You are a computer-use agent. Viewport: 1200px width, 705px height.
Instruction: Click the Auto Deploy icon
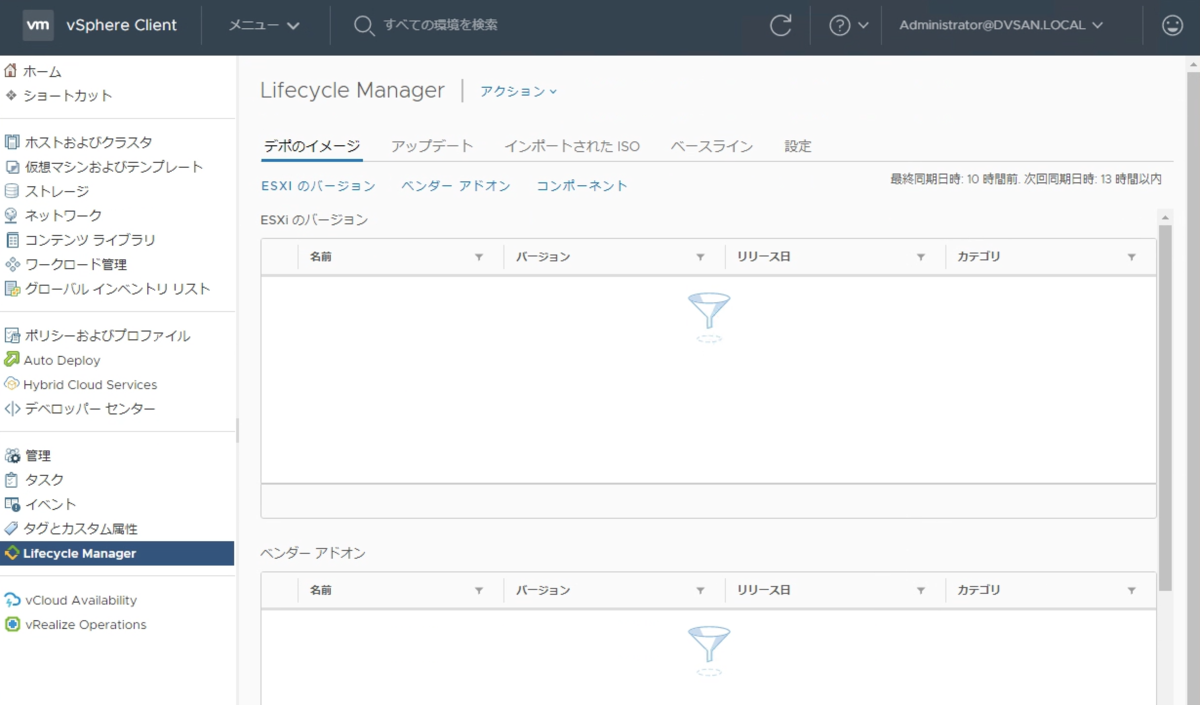click(x=12, y=360)
